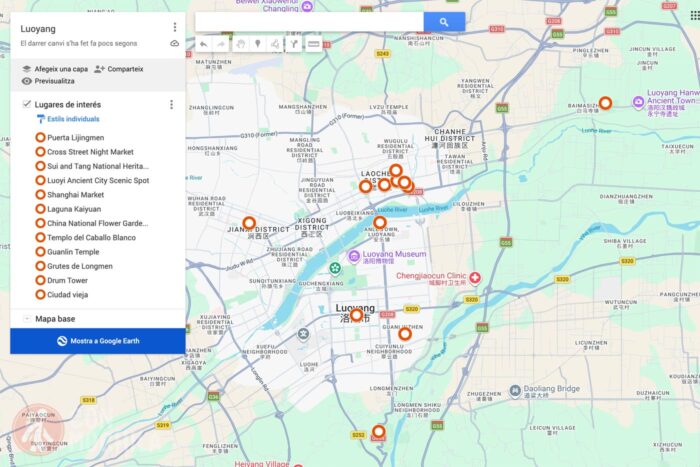Viewport: 700px width, 467px height.
Task: Click the blue search button
Action: coord(444,22)
